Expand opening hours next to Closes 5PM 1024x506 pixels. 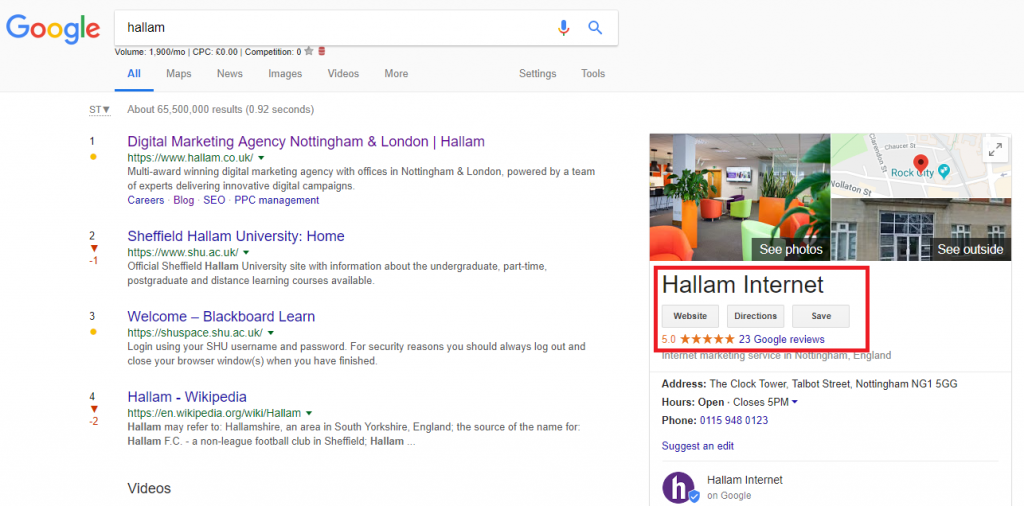point(795,403)
